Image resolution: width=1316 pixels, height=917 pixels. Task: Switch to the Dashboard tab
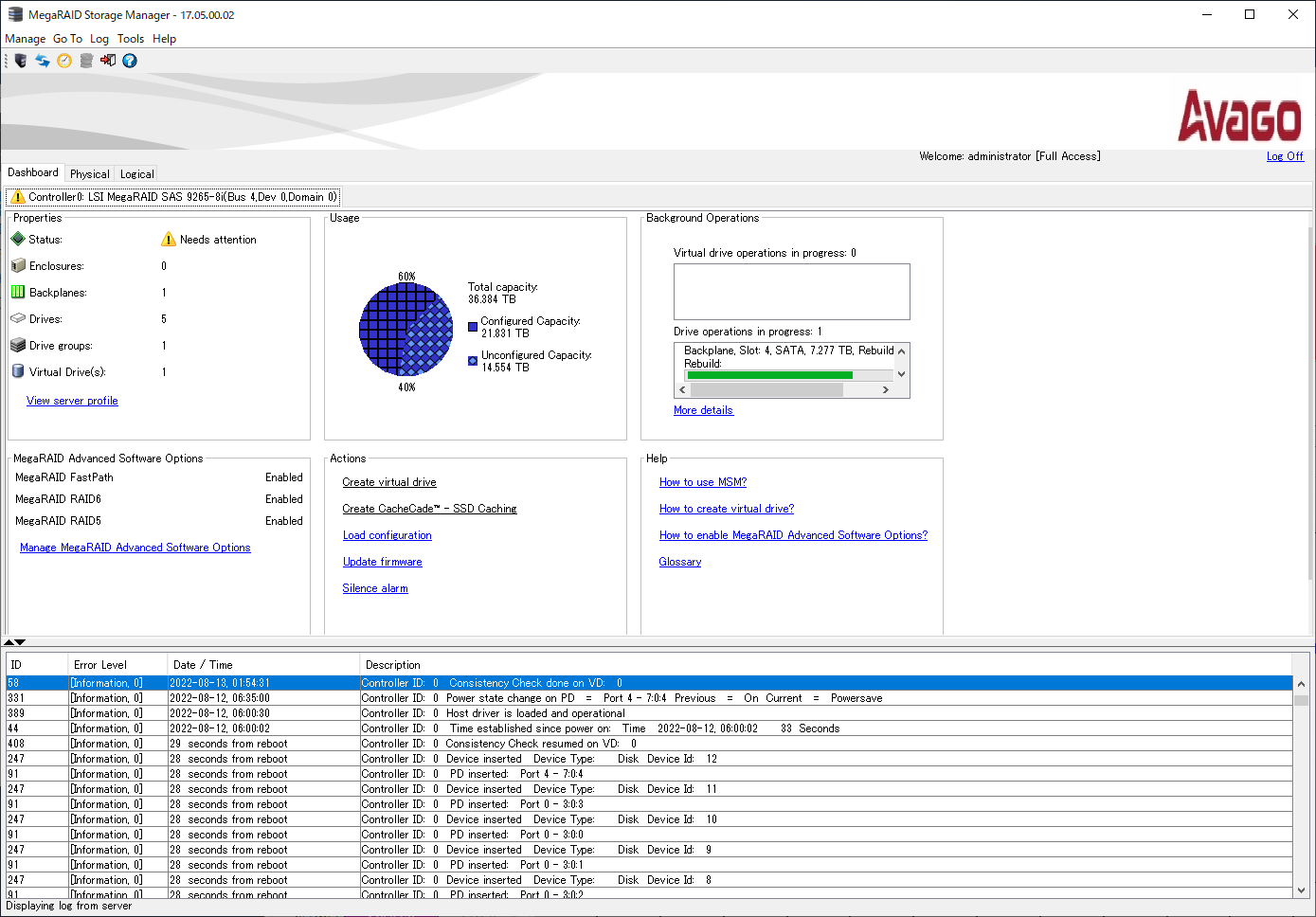click(x=33, y=172)
